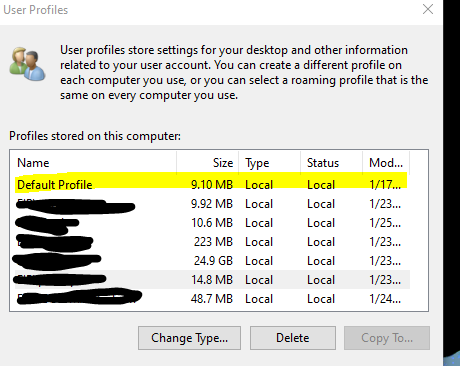The width and height of the screenshot is (460, 366).
Task: Click the greyed Copy To... button
Action: [x=387, y=338]
